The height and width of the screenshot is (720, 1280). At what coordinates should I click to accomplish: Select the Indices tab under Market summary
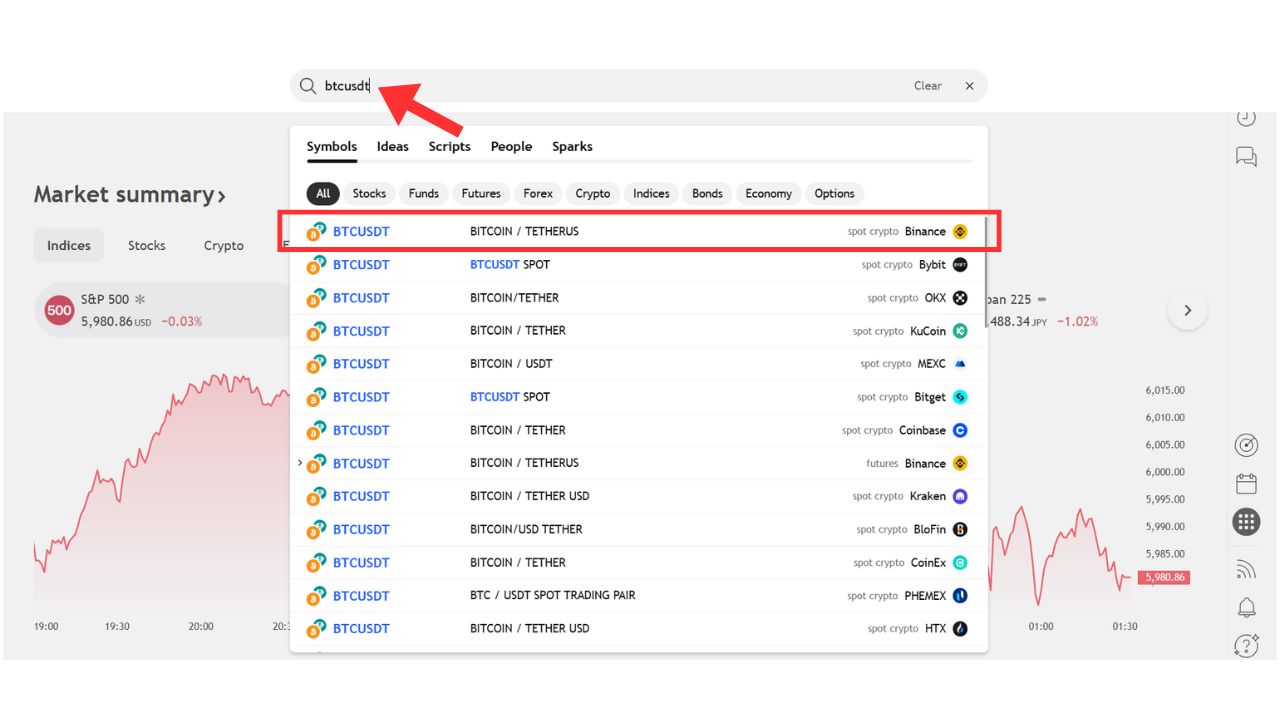pos(69,245)
